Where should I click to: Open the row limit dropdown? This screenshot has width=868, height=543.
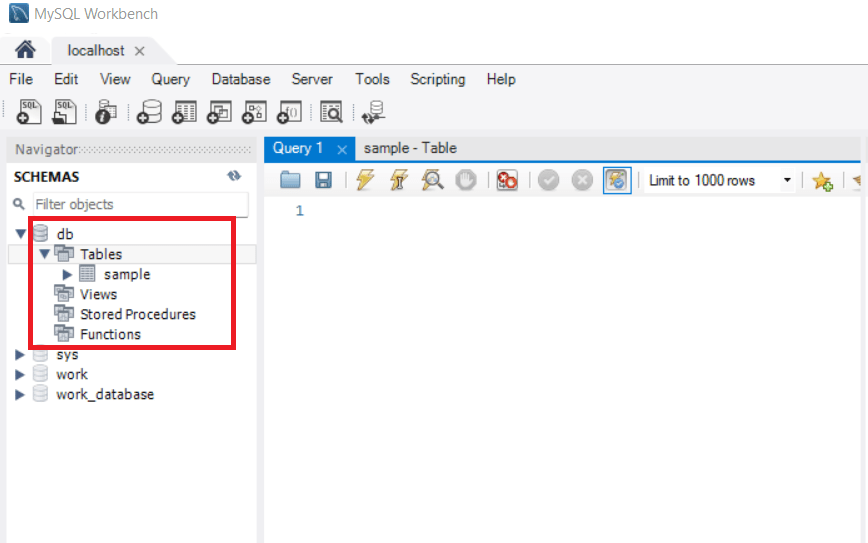[x=787, y=180]
